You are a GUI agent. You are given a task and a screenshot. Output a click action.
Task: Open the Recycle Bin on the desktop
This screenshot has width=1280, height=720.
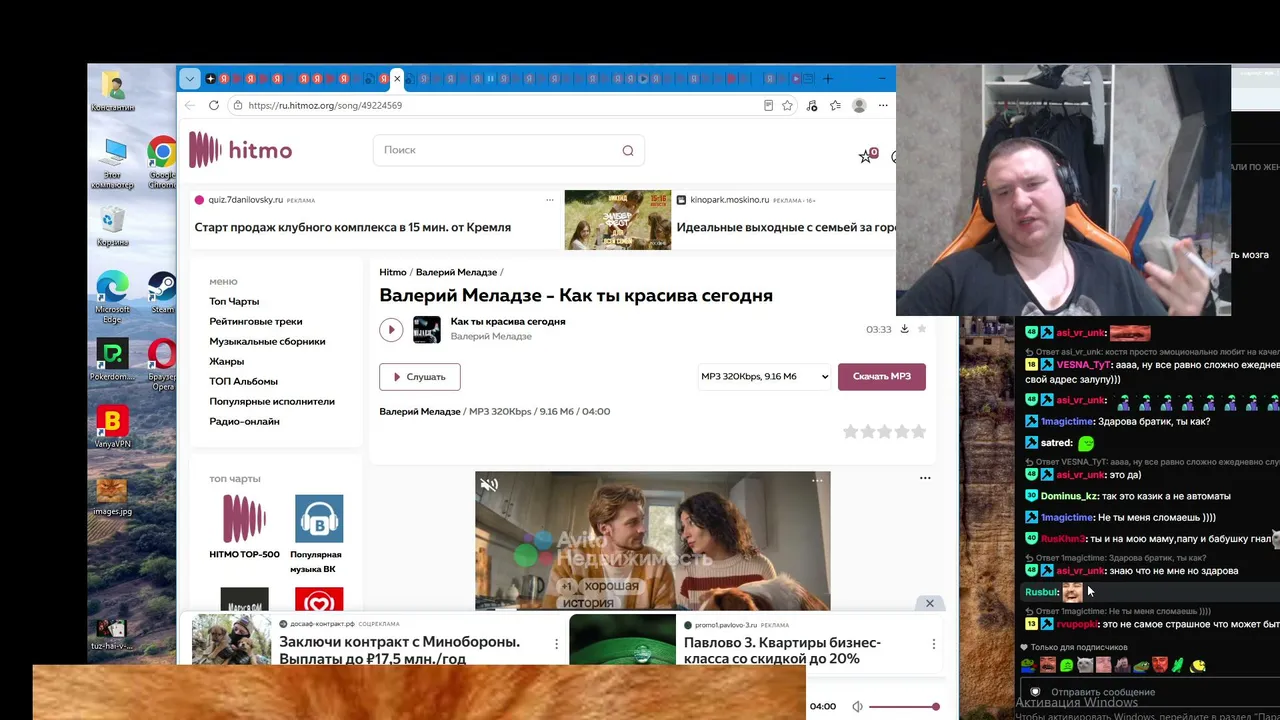(x=113, y=227)
